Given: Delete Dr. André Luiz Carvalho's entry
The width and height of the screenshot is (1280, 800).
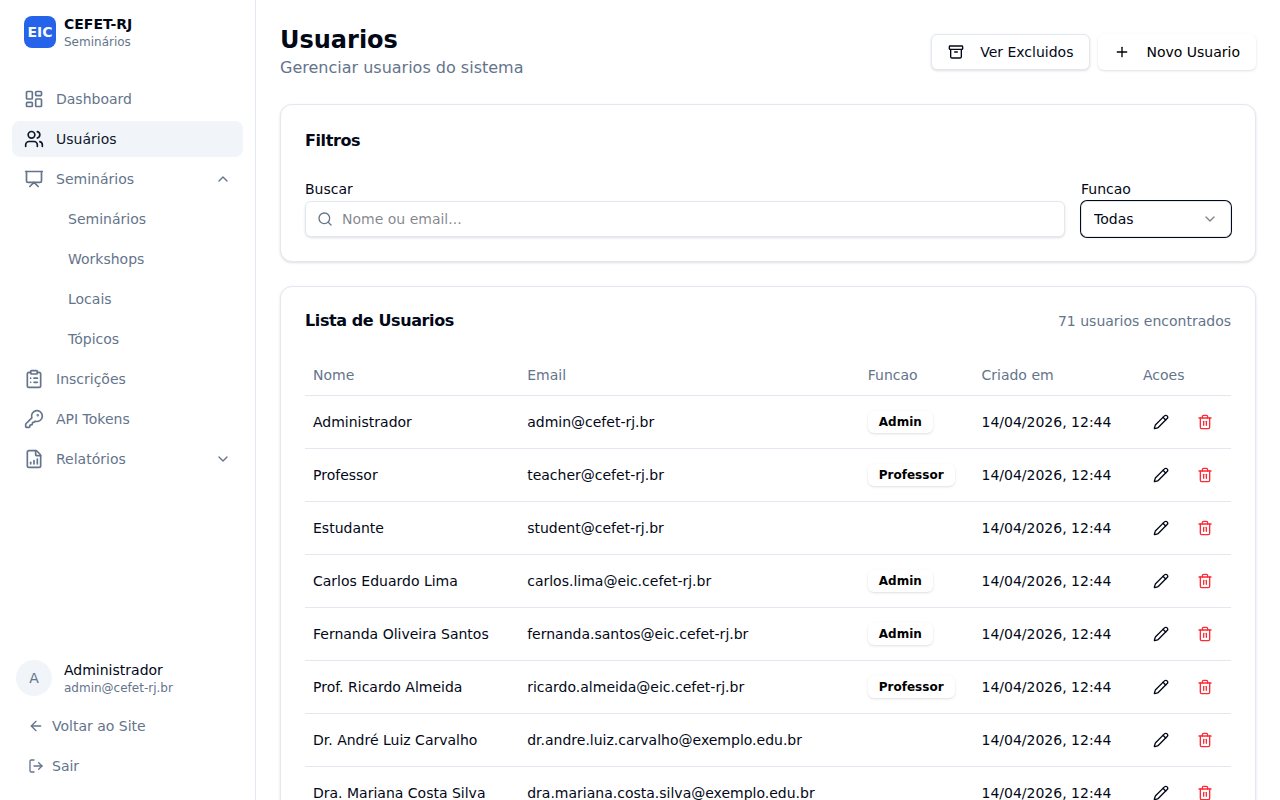Looking at the screenshot, I should pyautogui.click(x=1205, y=740).
